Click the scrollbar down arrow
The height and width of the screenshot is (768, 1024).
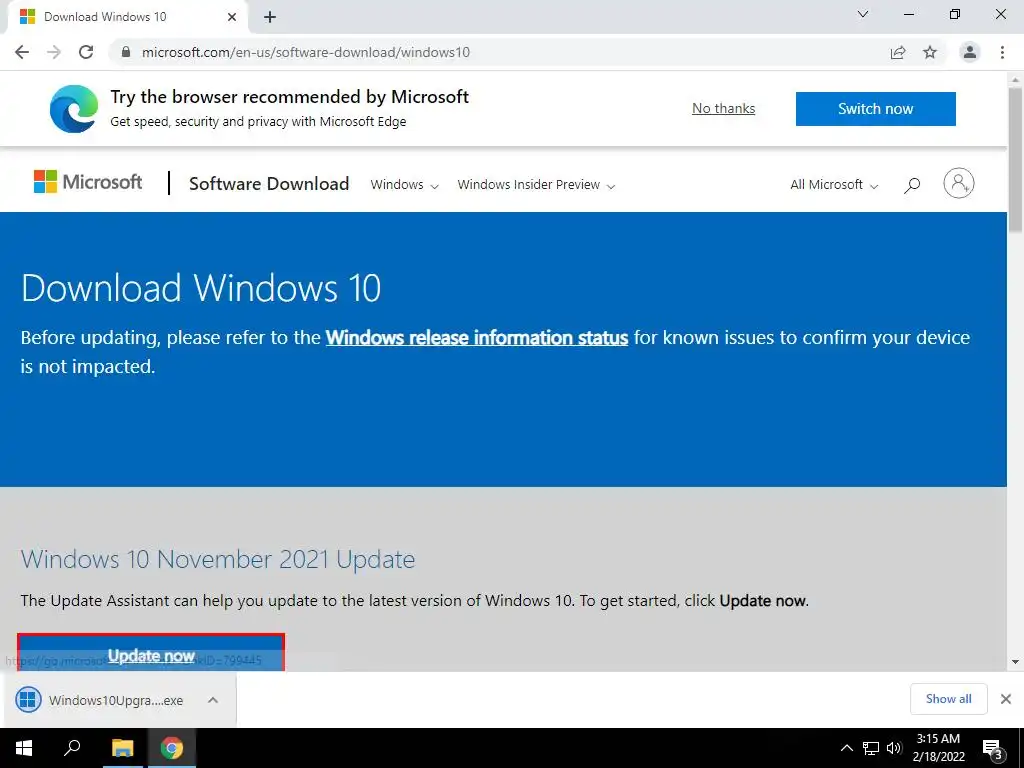coord(1016,662)
